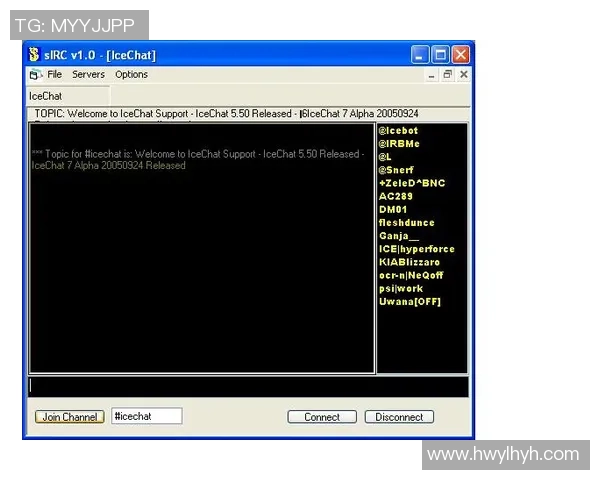
Task: Open the Servers menu
Action: coord(88,75)
